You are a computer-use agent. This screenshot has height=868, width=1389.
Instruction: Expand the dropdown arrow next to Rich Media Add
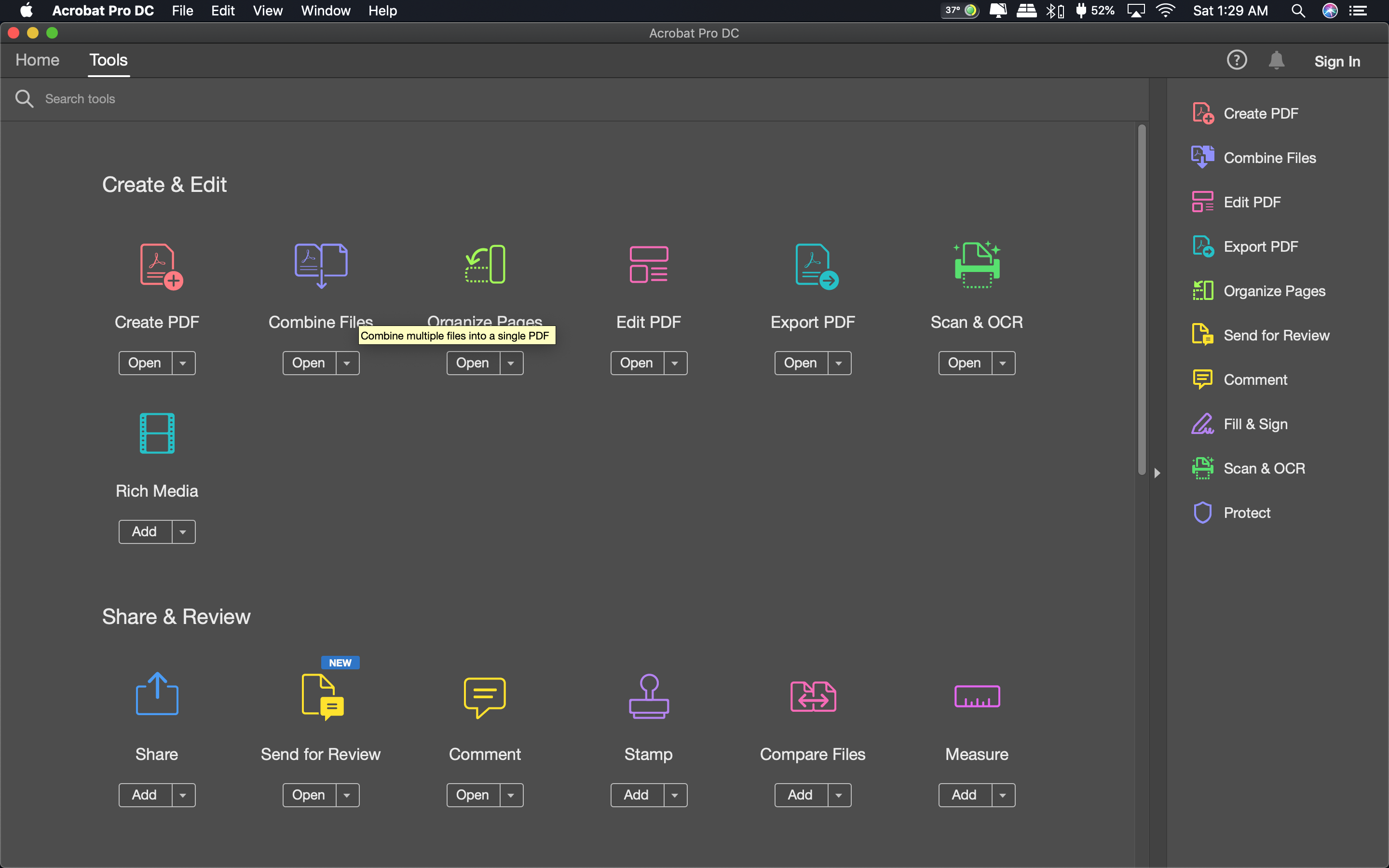[x=183, y=531]
